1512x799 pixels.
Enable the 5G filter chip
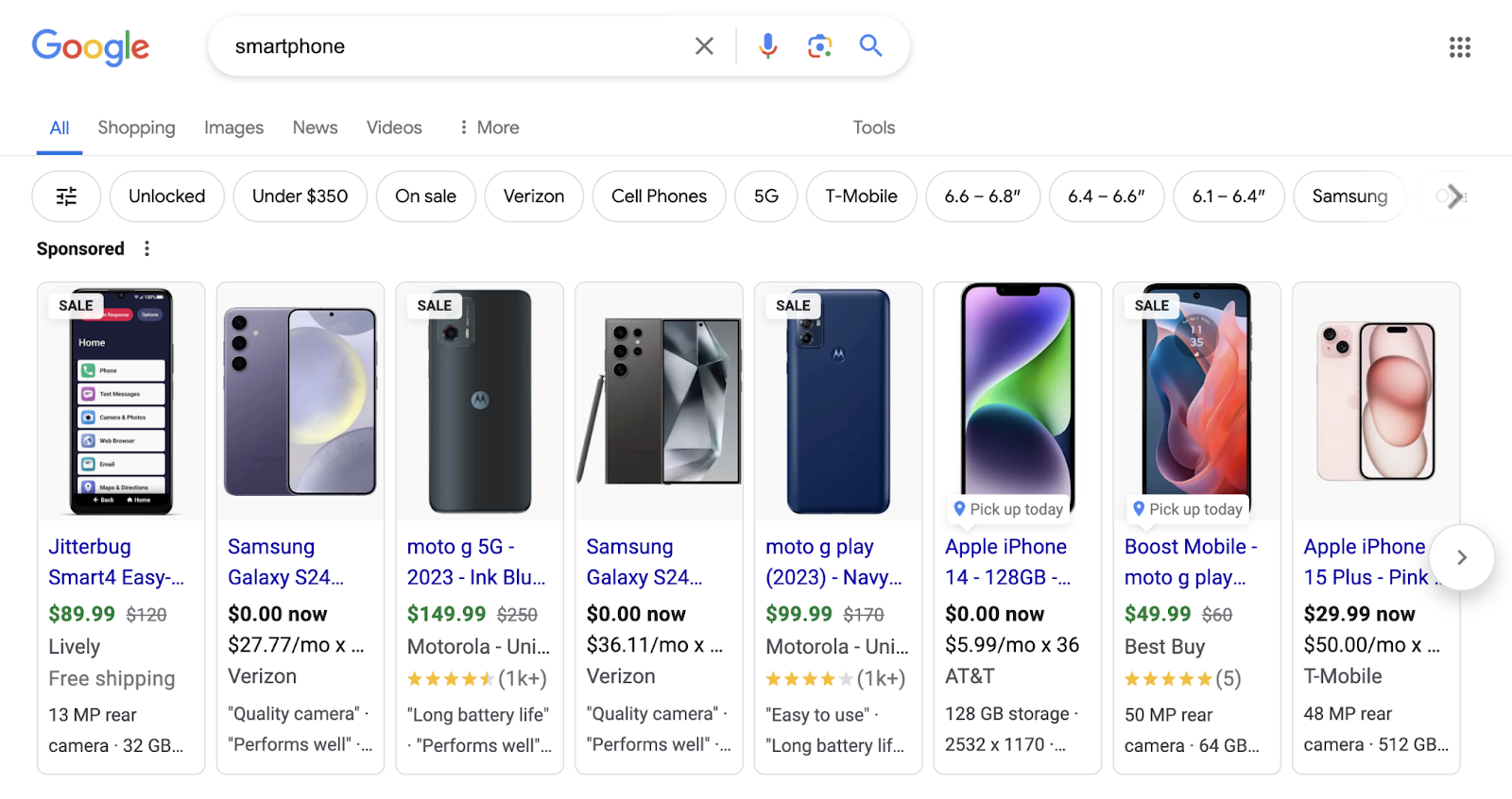tap(765, 196)
